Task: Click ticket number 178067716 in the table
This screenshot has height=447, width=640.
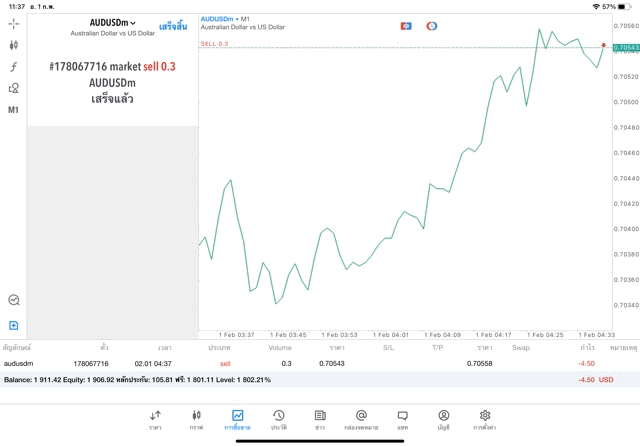Action: pyautogui.click(x=91, y=363)
